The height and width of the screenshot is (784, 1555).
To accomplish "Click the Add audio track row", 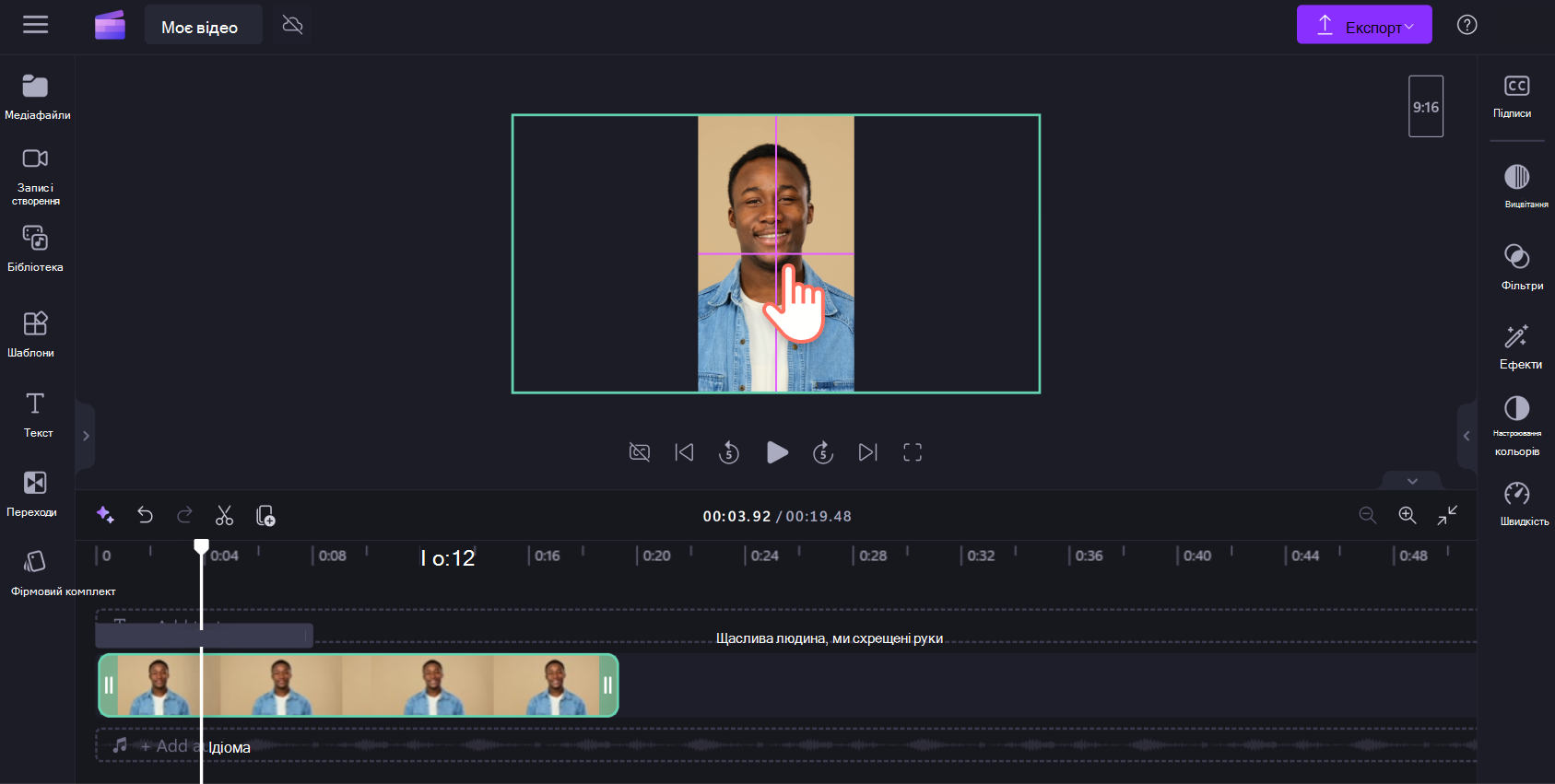I will coord(786,745).
